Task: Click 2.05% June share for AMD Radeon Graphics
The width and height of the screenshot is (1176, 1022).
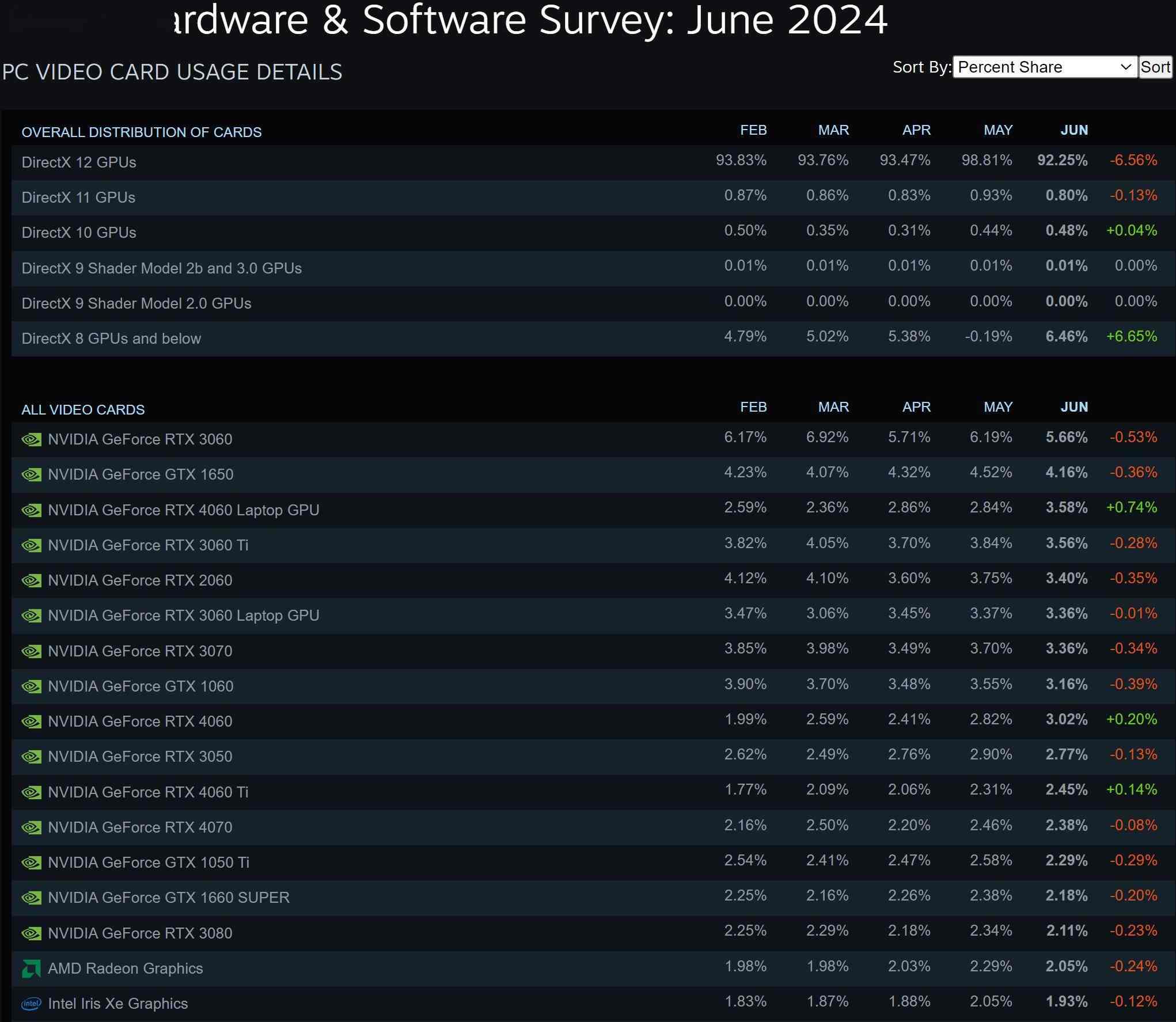Action: (x=1067, y=967)
